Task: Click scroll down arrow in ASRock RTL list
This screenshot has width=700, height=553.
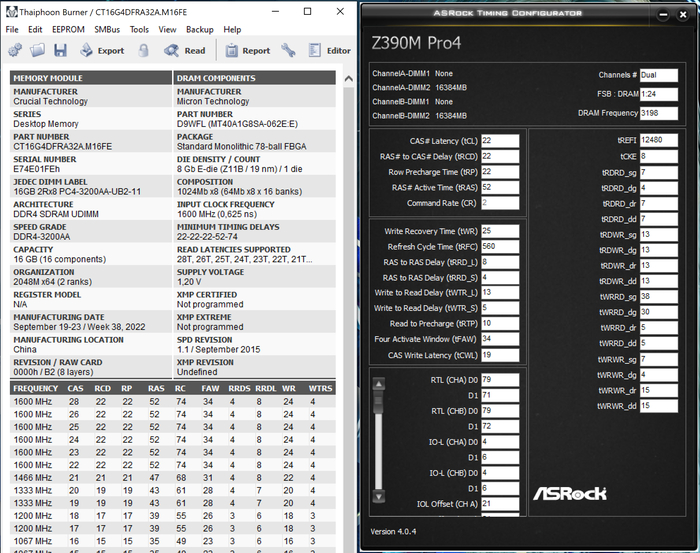Action: tap(379, 496)
